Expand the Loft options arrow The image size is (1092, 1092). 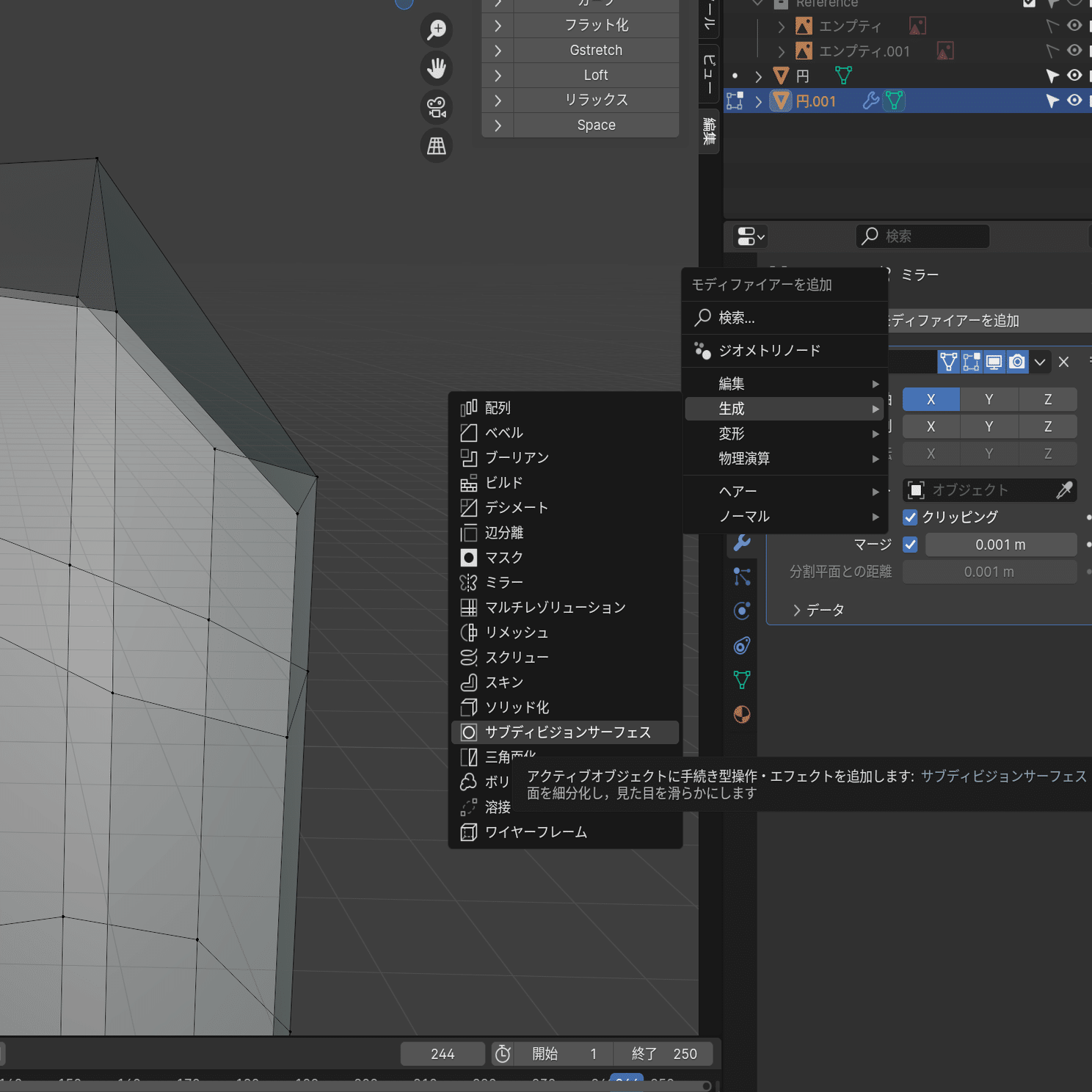coord(498,76)
